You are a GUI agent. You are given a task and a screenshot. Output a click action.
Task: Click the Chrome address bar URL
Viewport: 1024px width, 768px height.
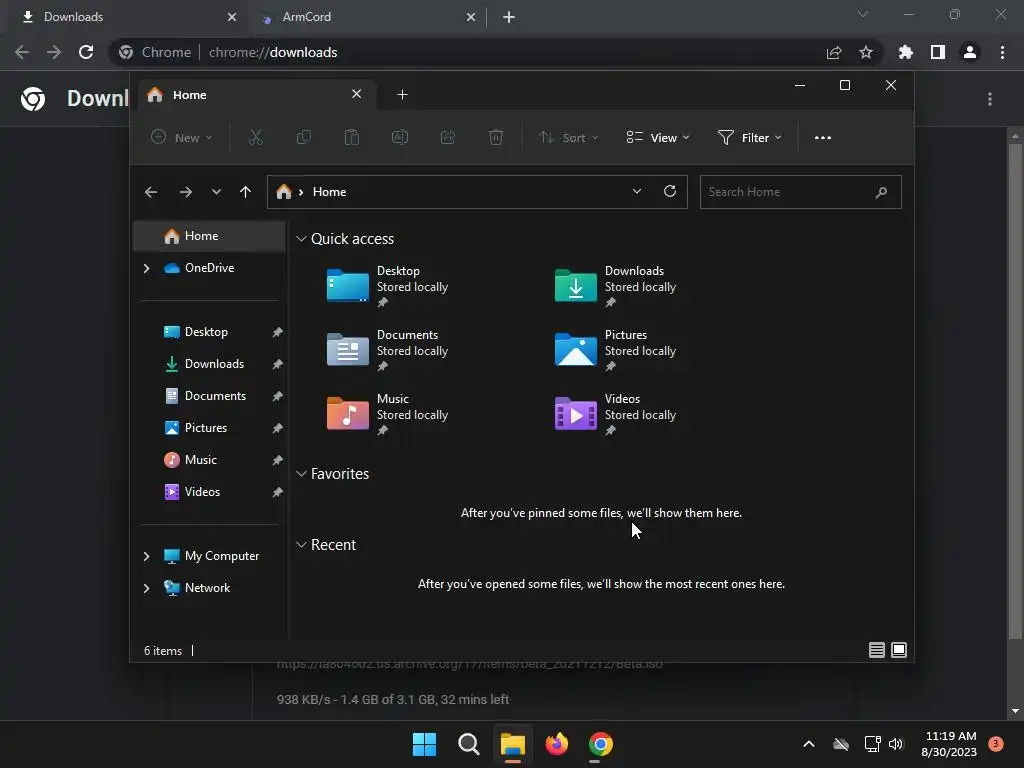[273, 52]
